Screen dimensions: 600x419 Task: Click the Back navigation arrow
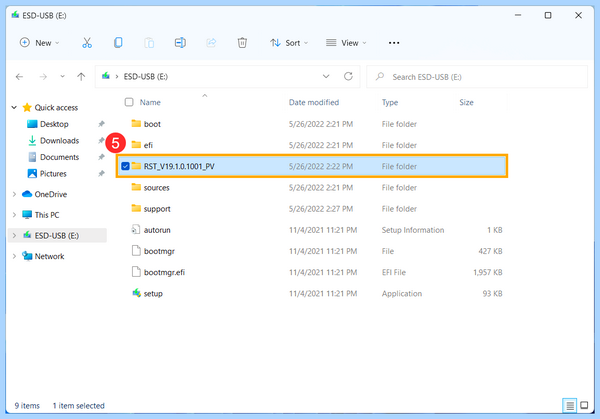(x=20, y=77)
